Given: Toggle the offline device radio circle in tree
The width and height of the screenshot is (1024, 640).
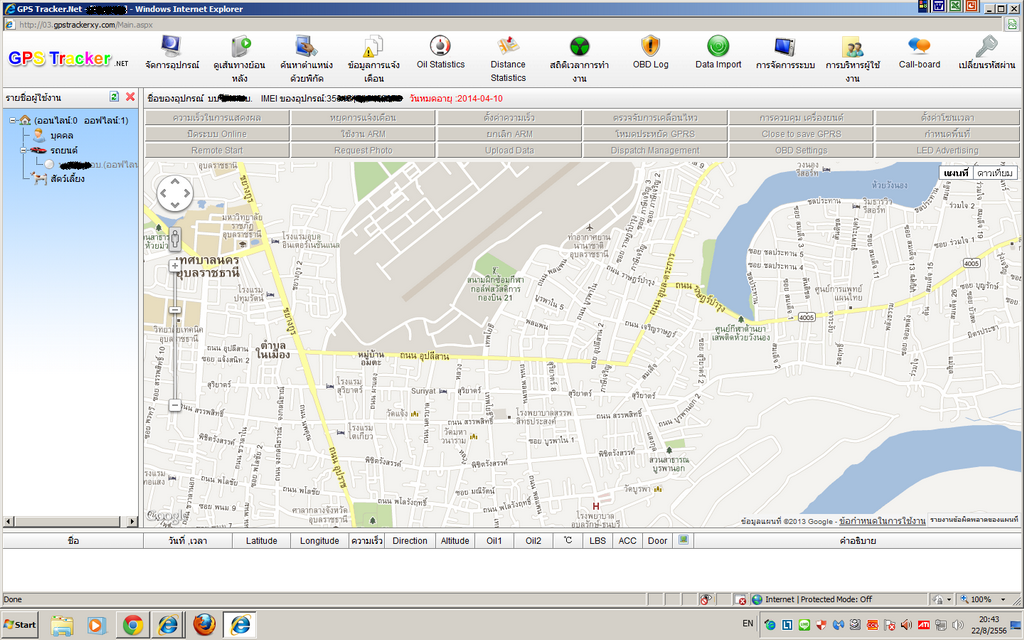Looking at the screenshot, I should [49, 165].
